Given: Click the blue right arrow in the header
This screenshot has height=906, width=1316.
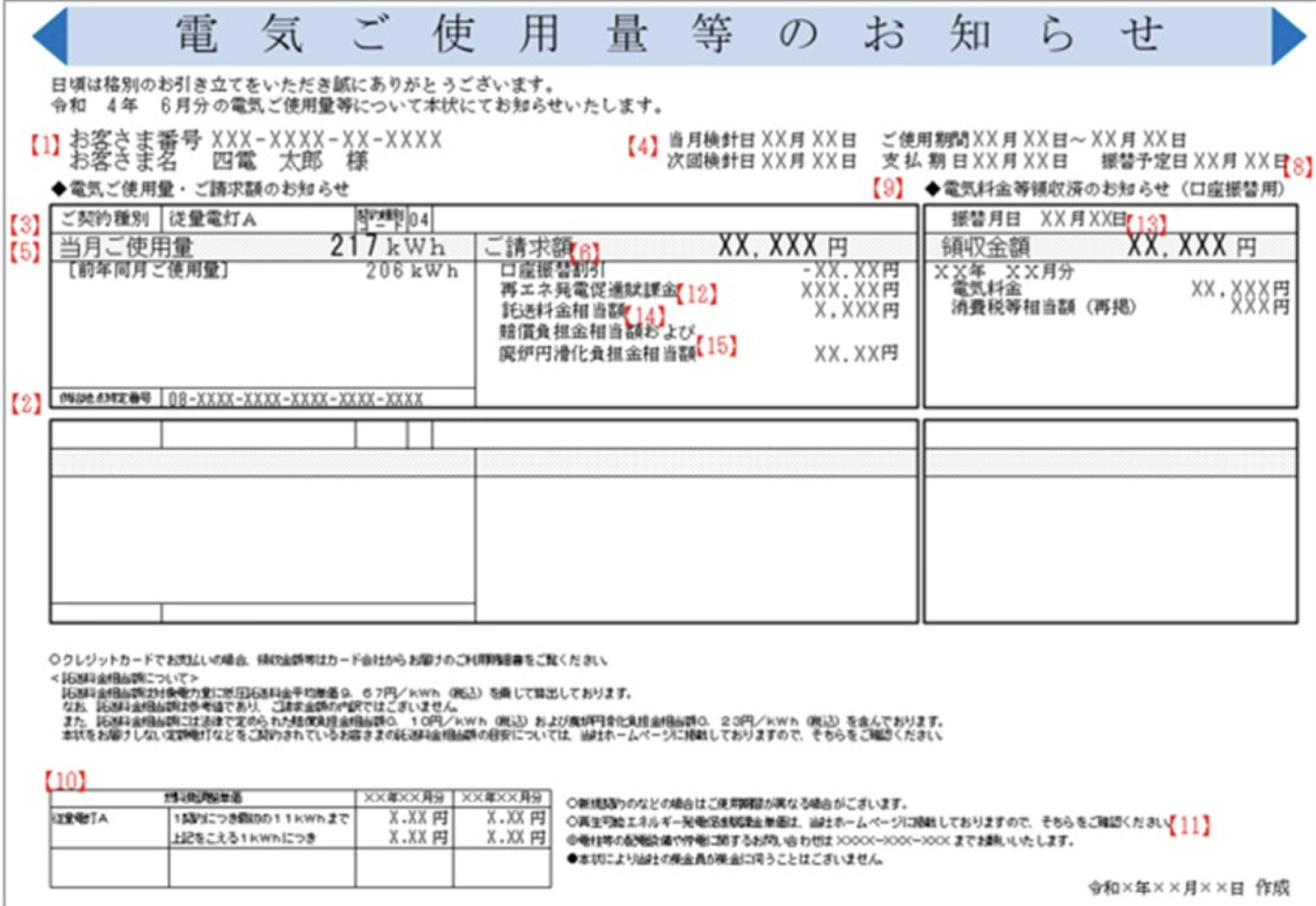Looking at the screenshot, I should pyautogui.click(x=1288, y=36).
